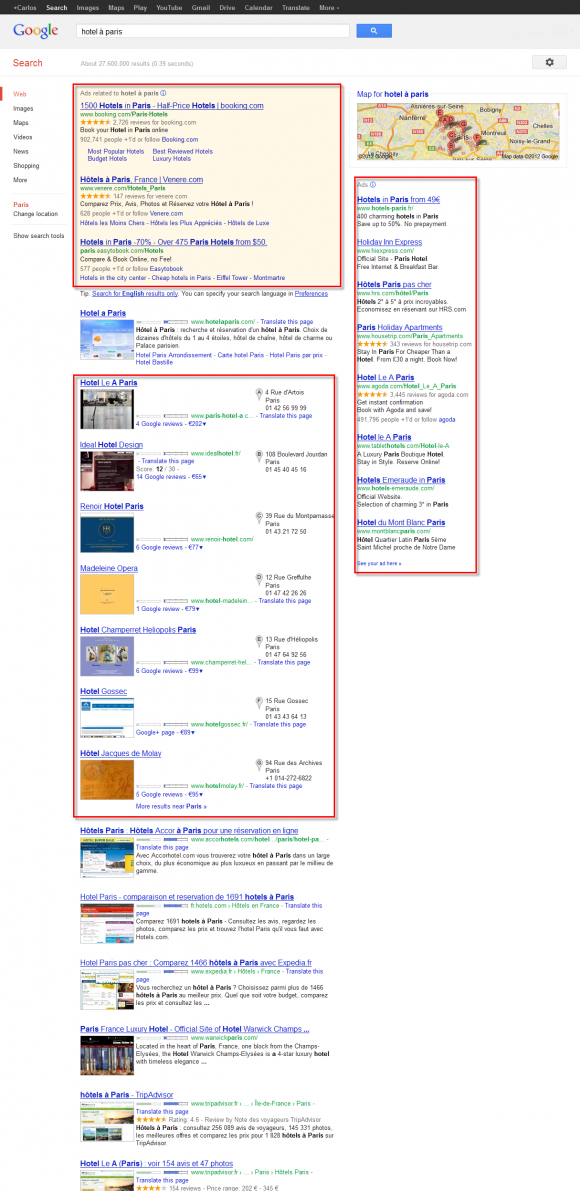
Task: Click 'See your ad here' link
Action: pos(379,564)
